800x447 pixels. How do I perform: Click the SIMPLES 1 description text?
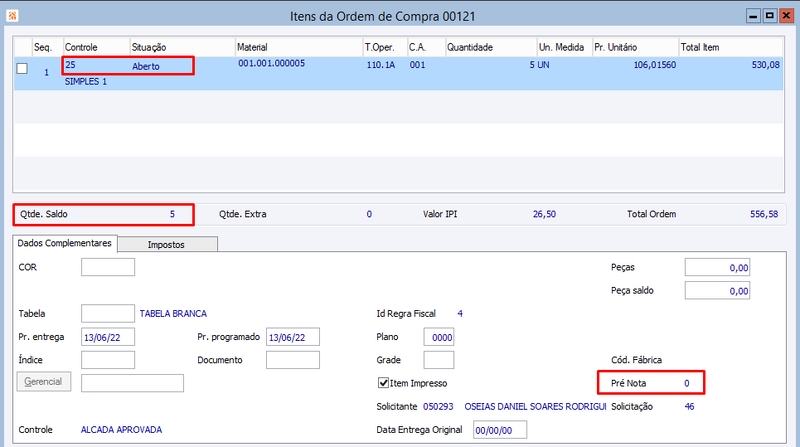click(x=86, y=82)
